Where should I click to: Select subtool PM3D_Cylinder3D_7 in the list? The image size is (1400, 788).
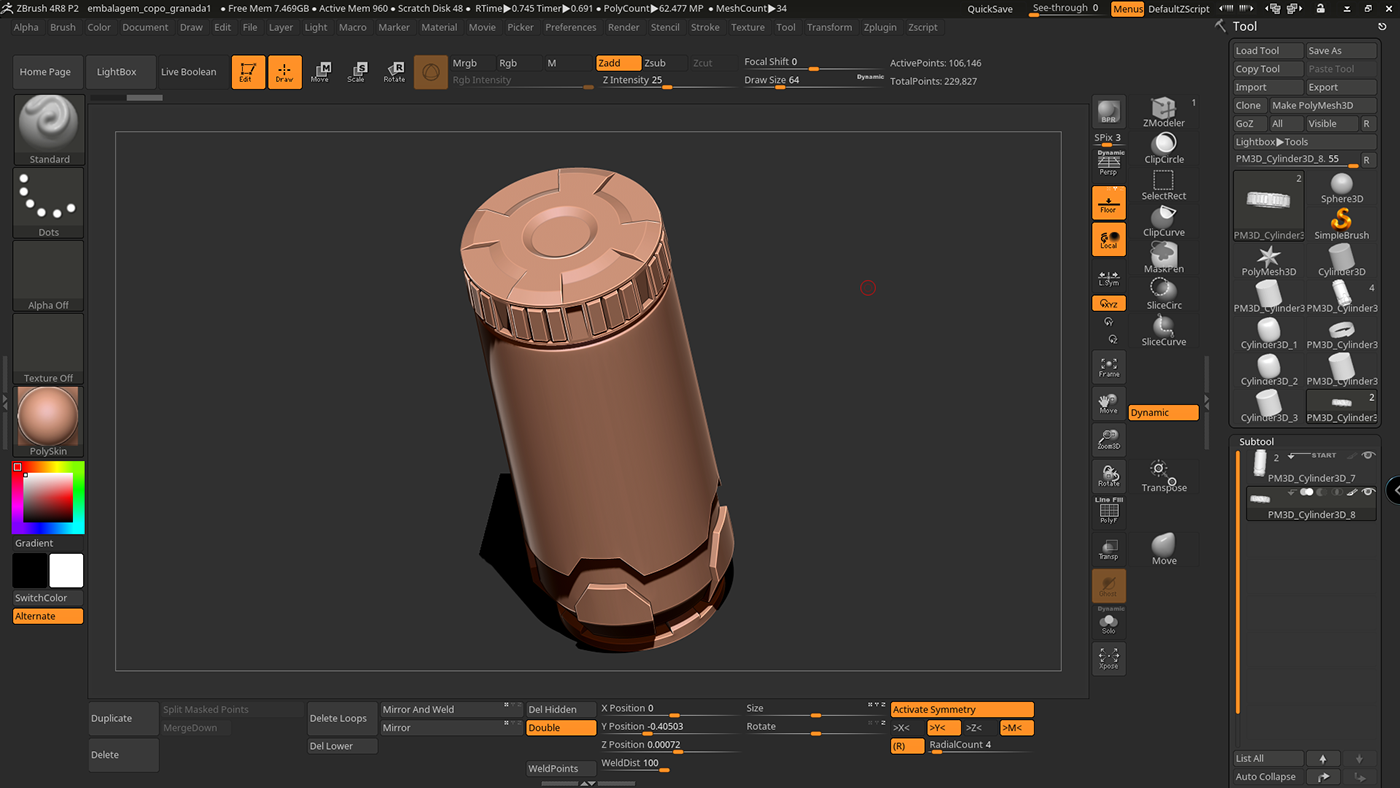coord(1310,478)
